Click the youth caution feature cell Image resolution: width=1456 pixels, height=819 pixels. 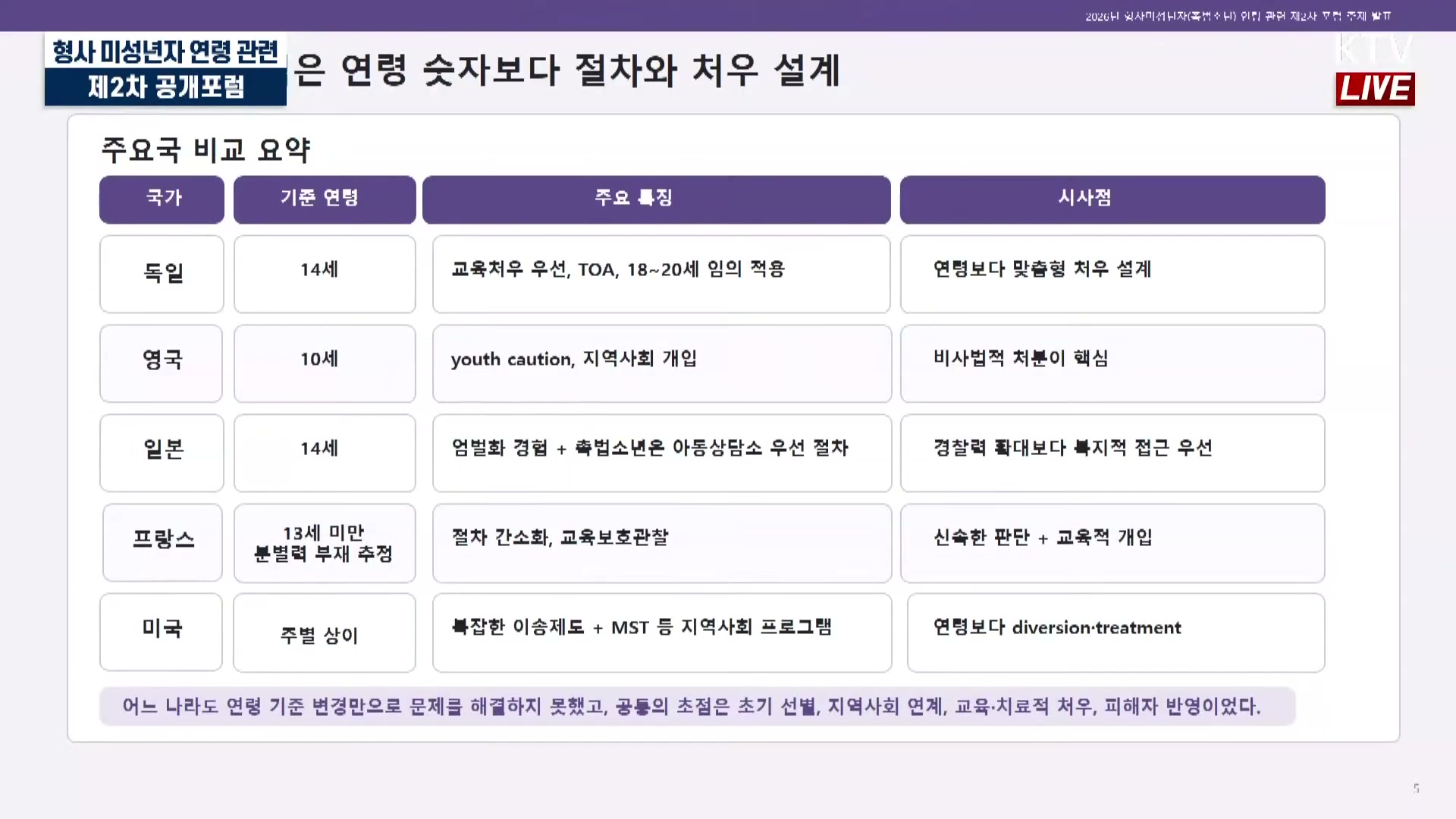pos(661,362)
